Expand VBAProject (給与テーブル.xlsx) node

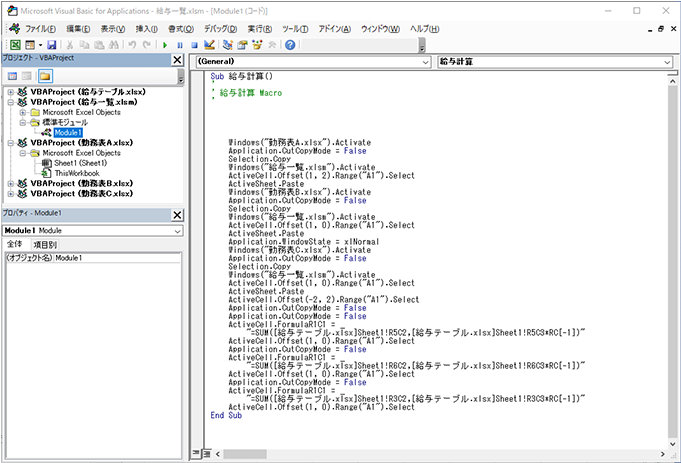tap(11, 92)
